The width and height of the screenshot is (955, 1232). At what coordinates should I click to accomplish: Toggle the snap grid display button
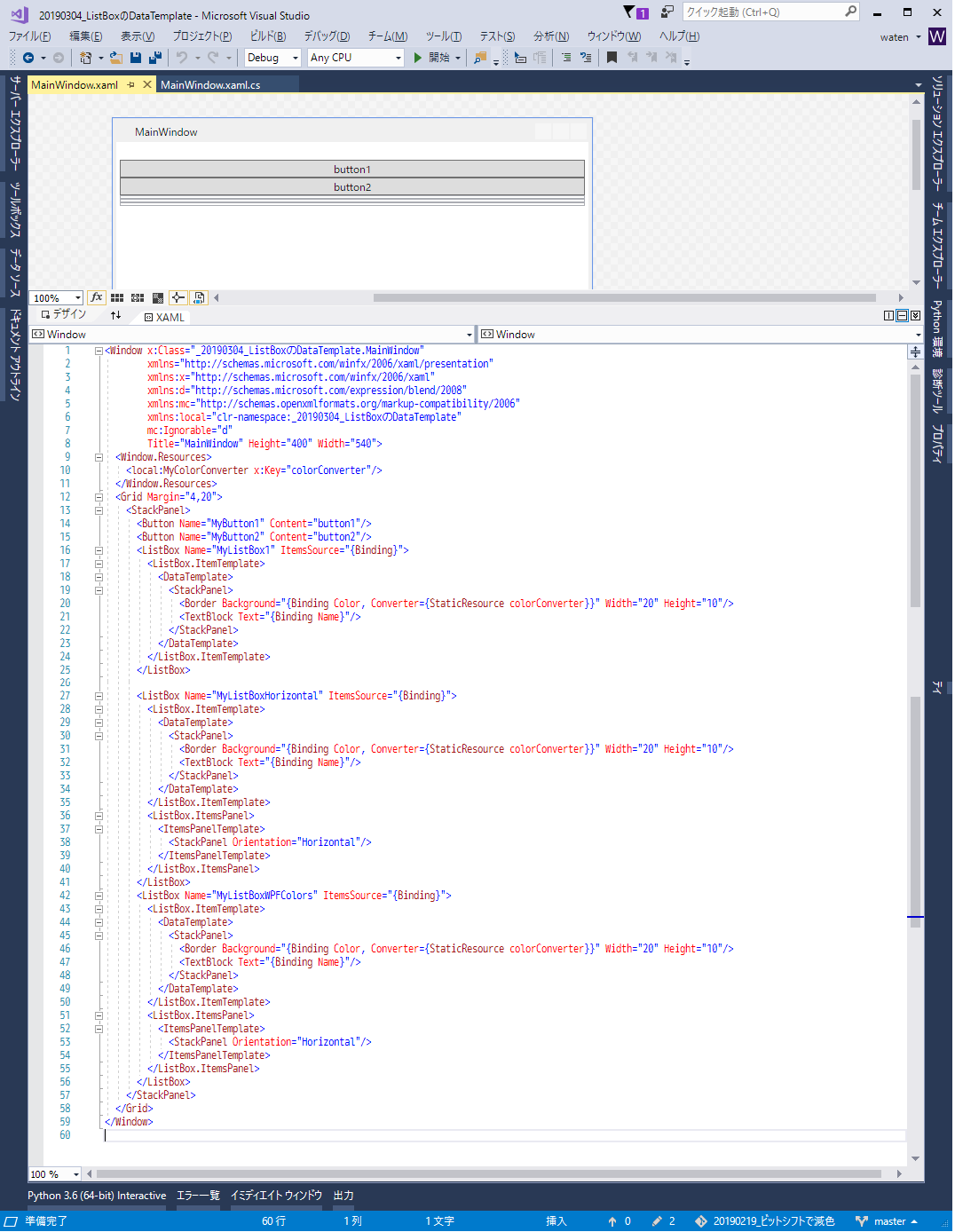117,298
